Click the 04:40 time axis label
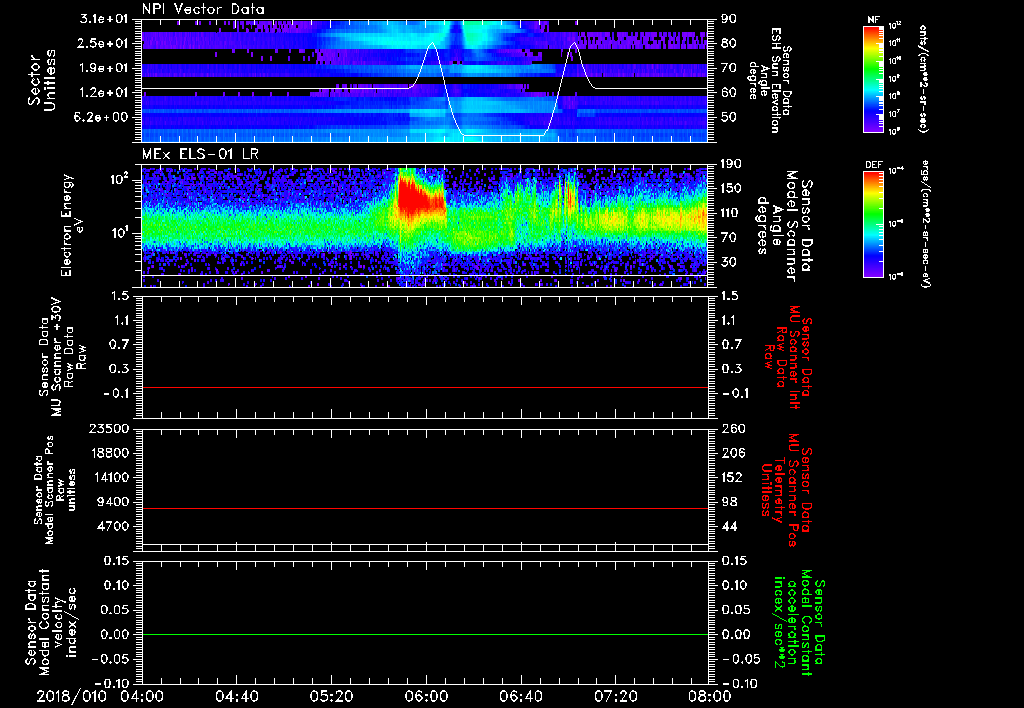 click(x=236, y=696)
